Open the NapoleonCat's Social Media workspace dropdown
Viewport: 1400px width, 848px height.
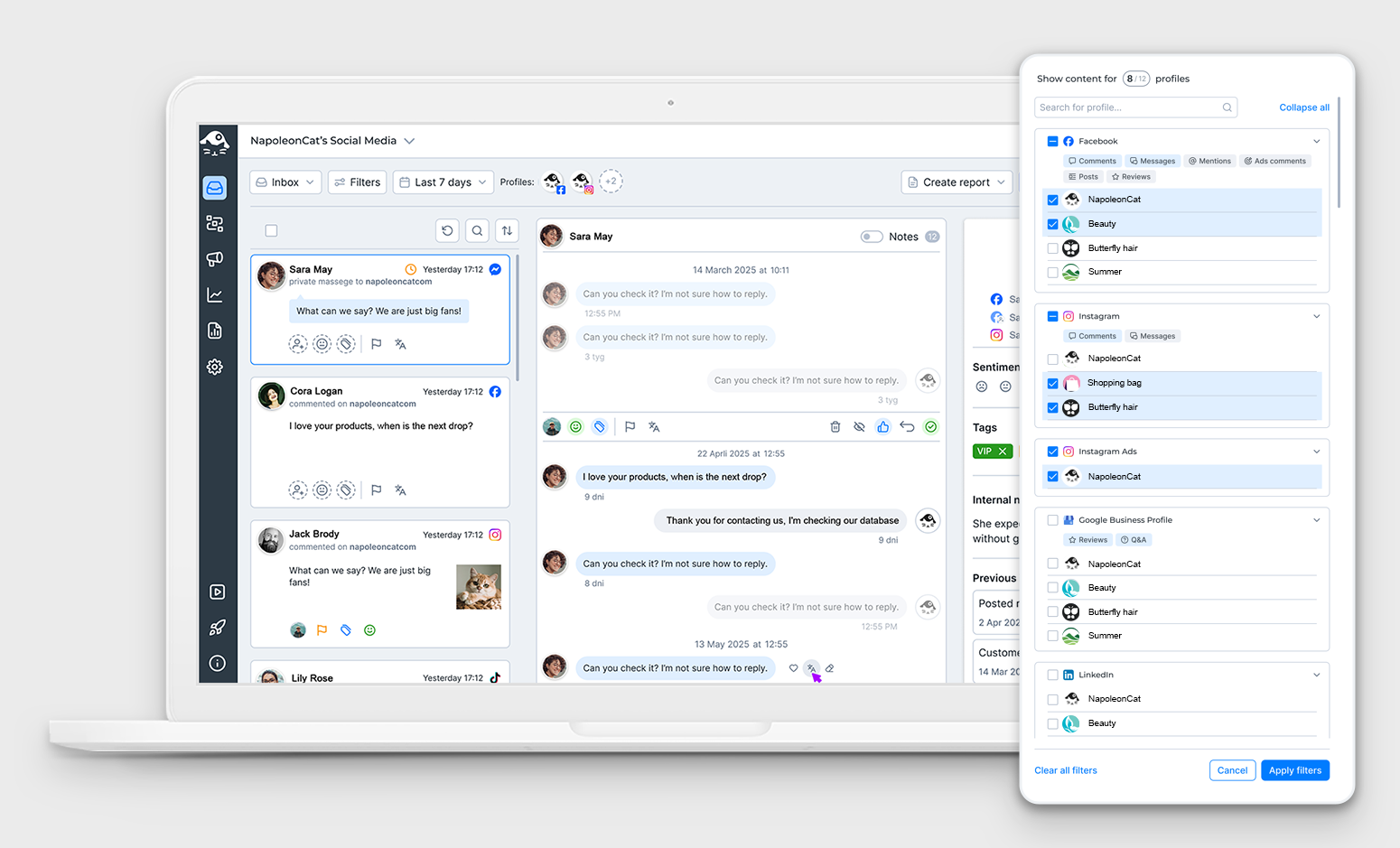tap(332, 141)
